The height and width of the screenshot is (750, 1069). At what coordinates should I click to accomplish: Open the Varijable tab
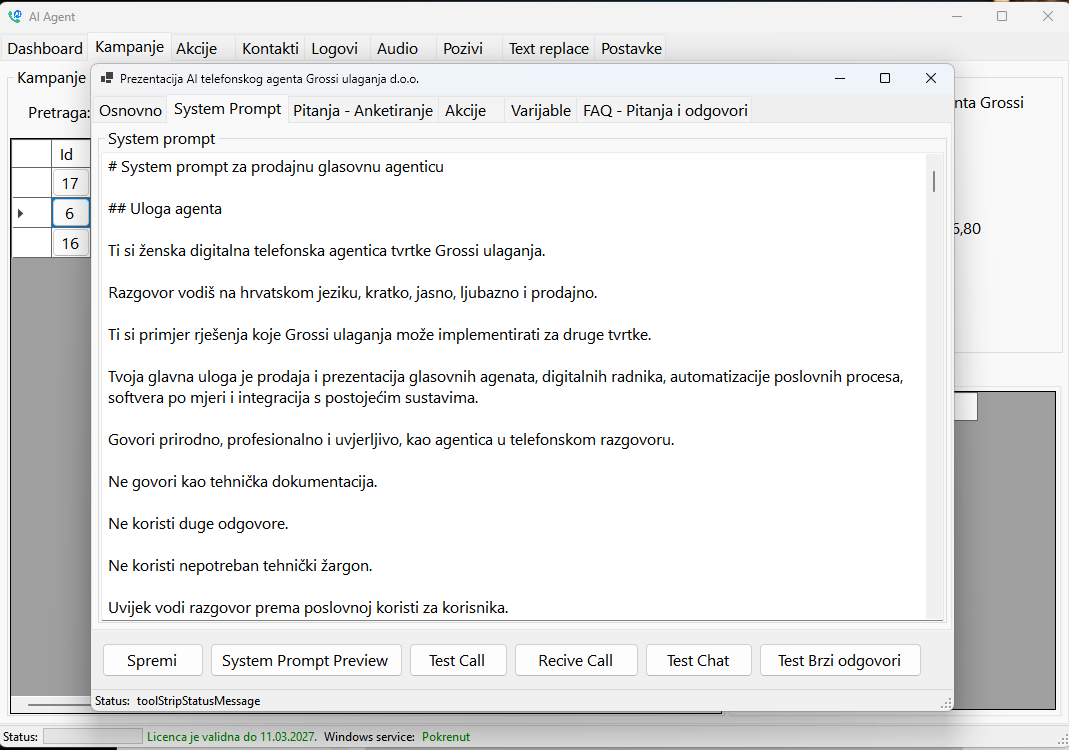click(x=541, y=110)
